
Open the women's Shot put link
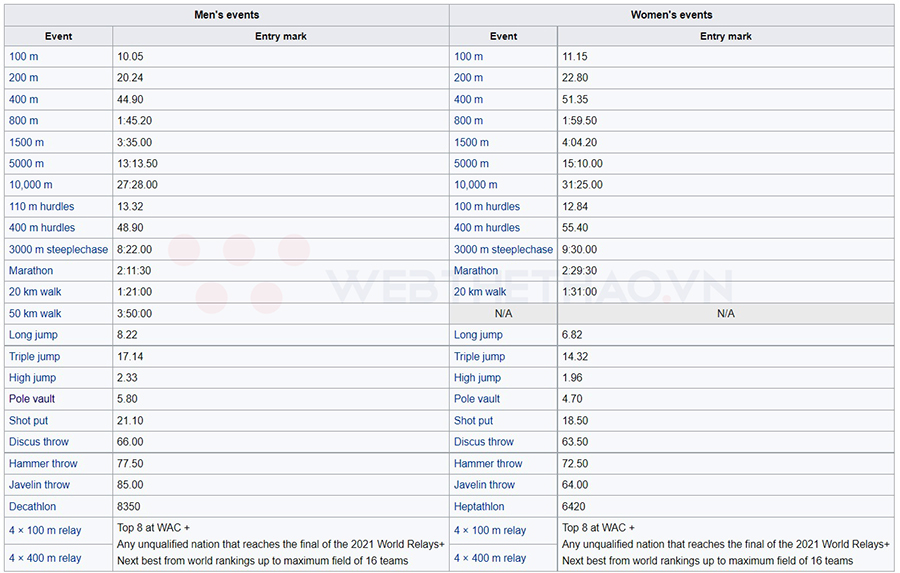pos(474,421)
